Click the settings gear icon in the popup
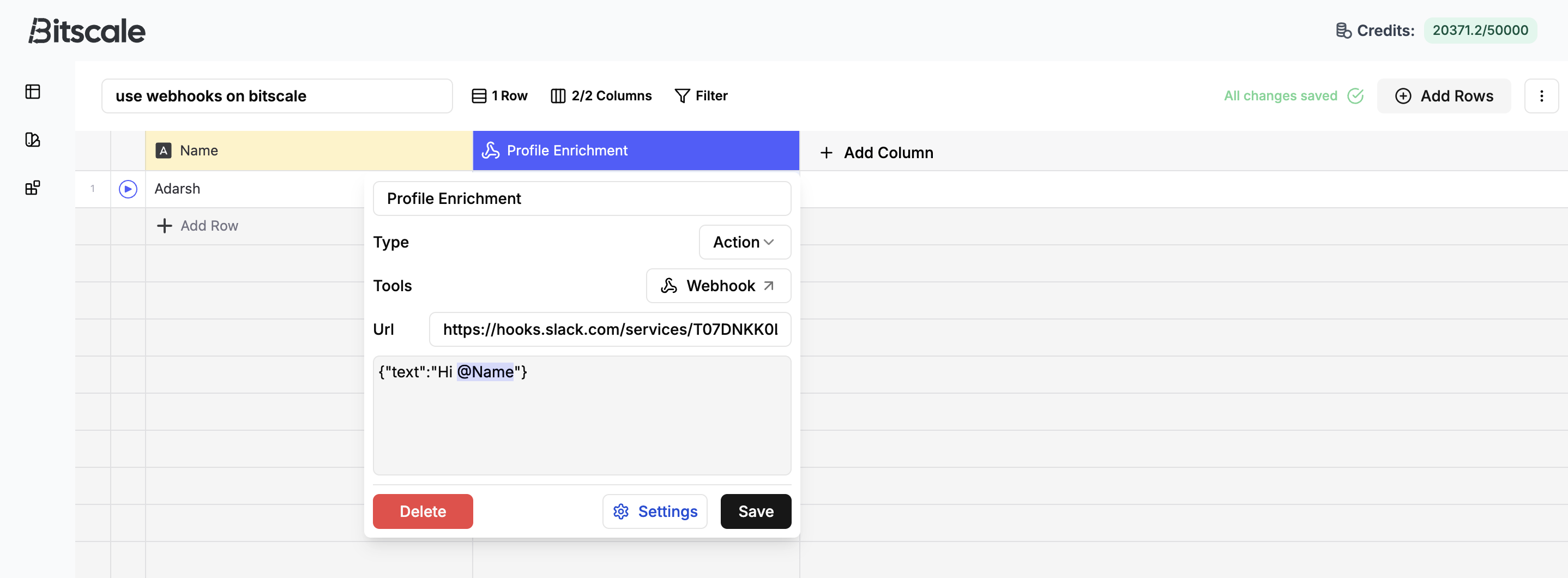 click(x=621, y=511)
